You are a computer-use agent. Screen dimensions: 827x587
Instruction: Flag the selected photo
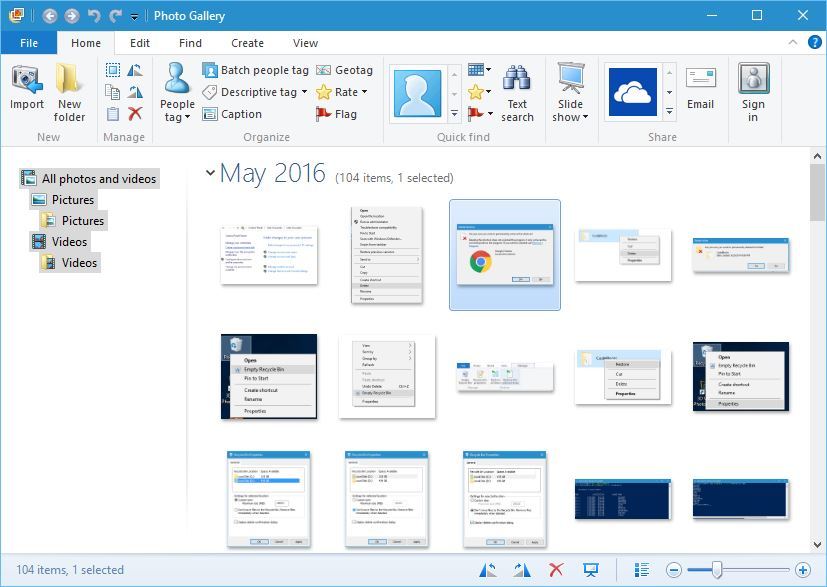[336, 114]
